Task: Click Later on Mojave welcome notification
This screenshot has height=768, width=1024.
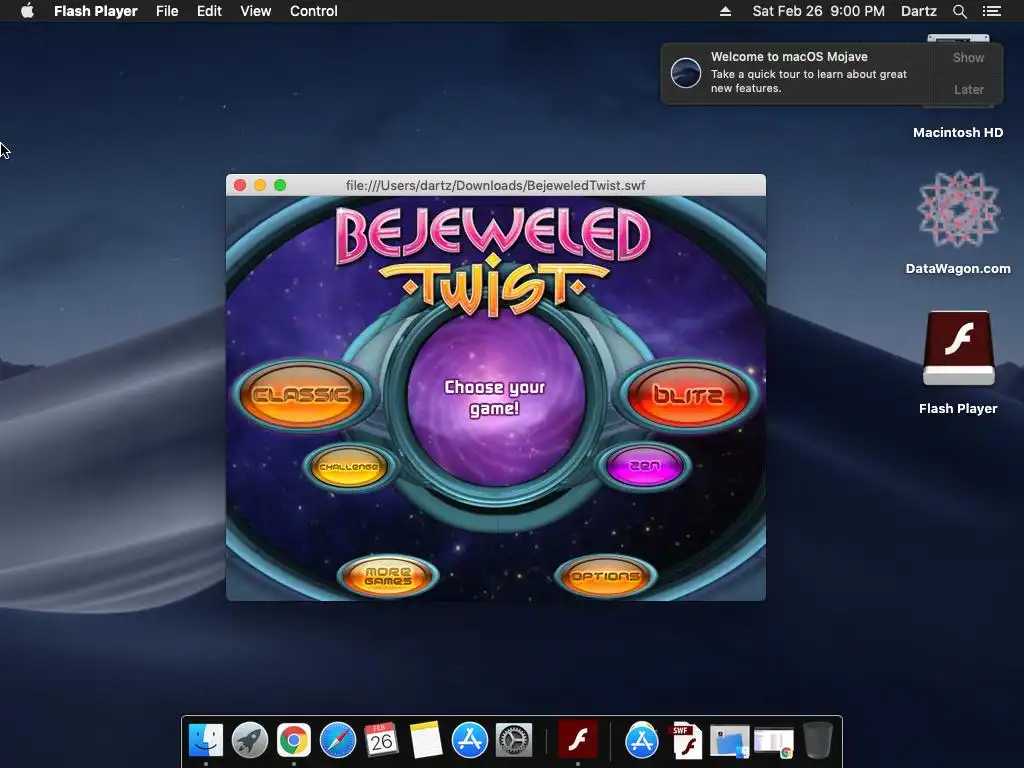Action: pos(968,89)
